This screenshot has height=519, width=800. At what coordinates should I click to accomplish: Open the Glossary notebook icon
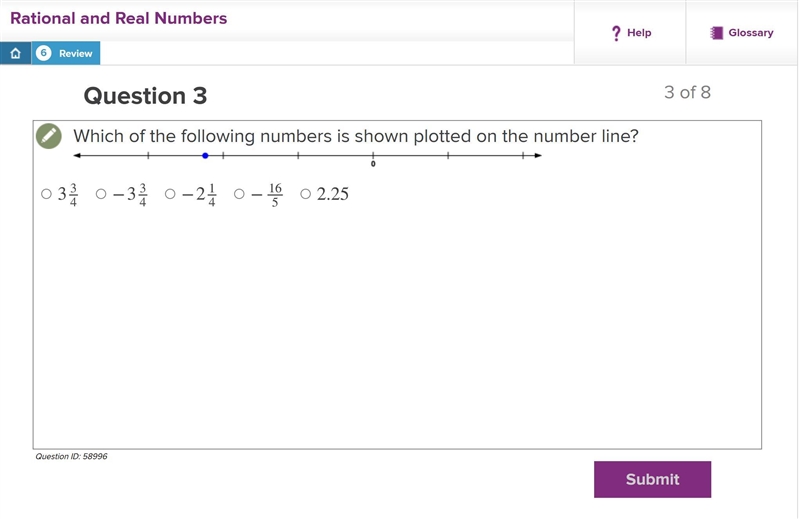pyautogui.click(x=716, y=33)
